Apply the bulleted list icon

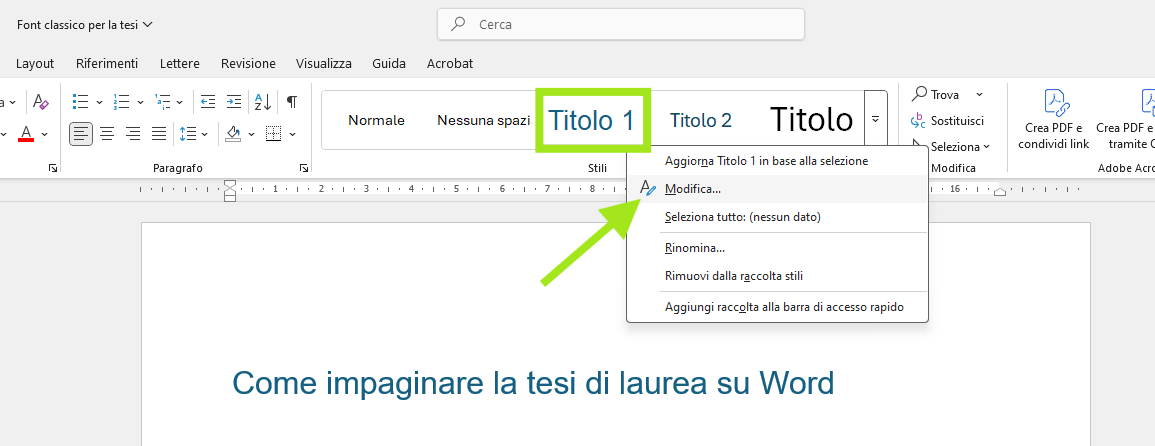click(x=81, y=101)
